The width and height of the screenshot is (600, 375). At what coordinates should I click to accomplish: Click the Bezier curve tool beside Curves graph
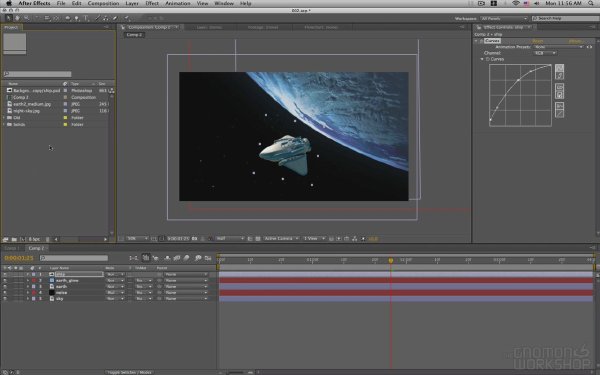click(559, 68)
